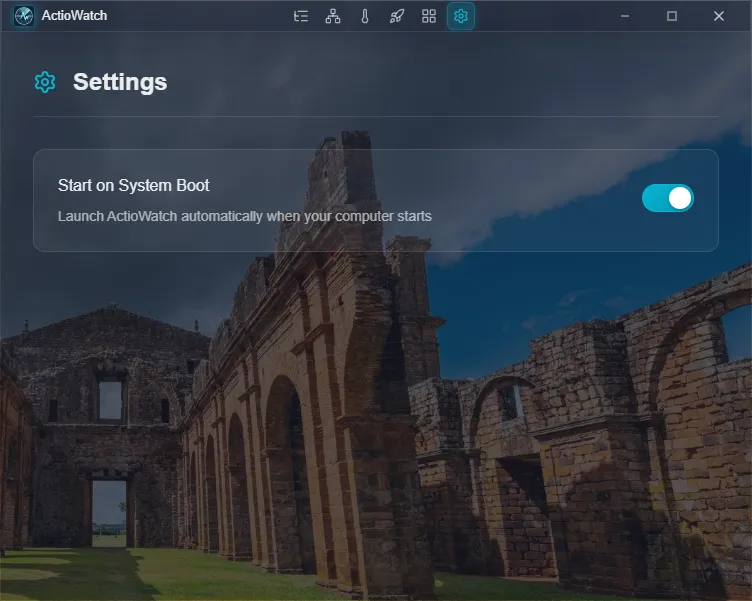This screenshot has height=601, width=752.
Task: Open the rocket startup apps view
Action: tap(397, 16)
